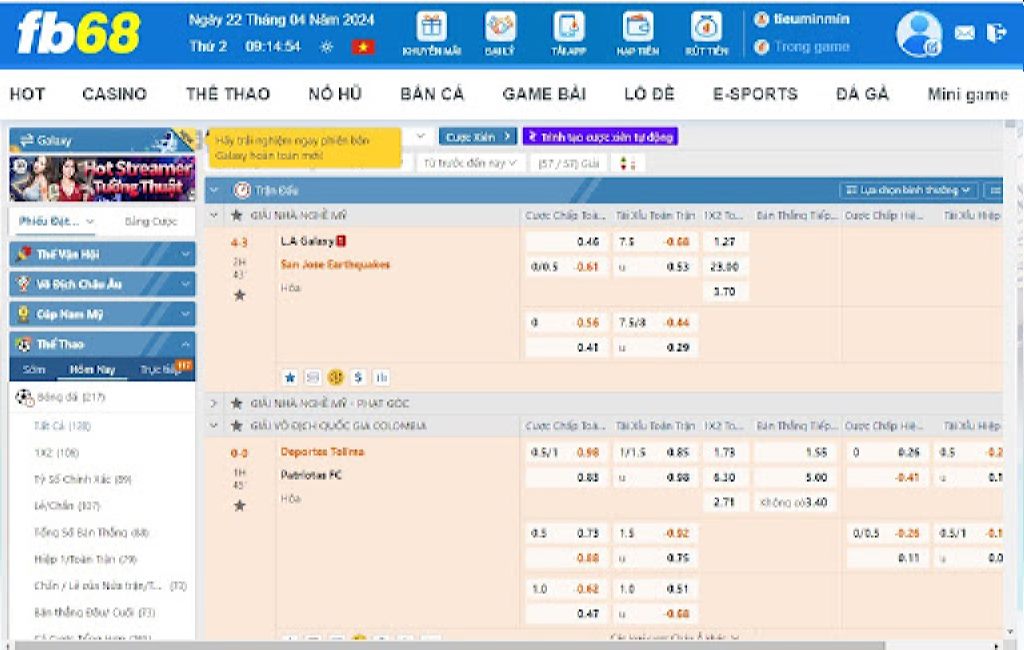Screen dimensions: 1024x650
Task: Click the logout door icon
Action: point(995,33)
